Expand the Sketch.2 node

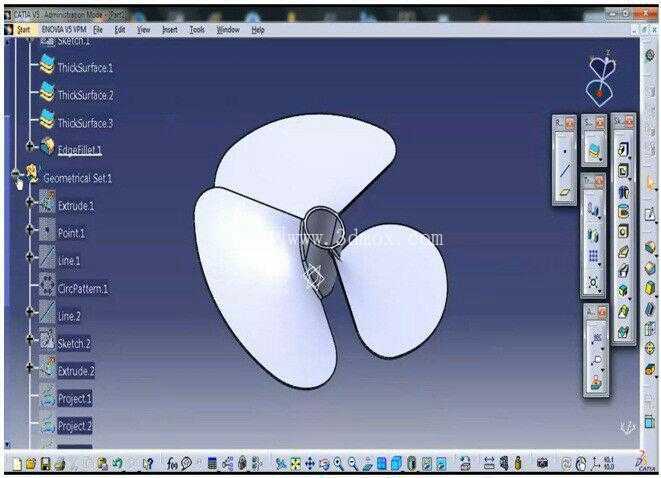coord(30,339)
